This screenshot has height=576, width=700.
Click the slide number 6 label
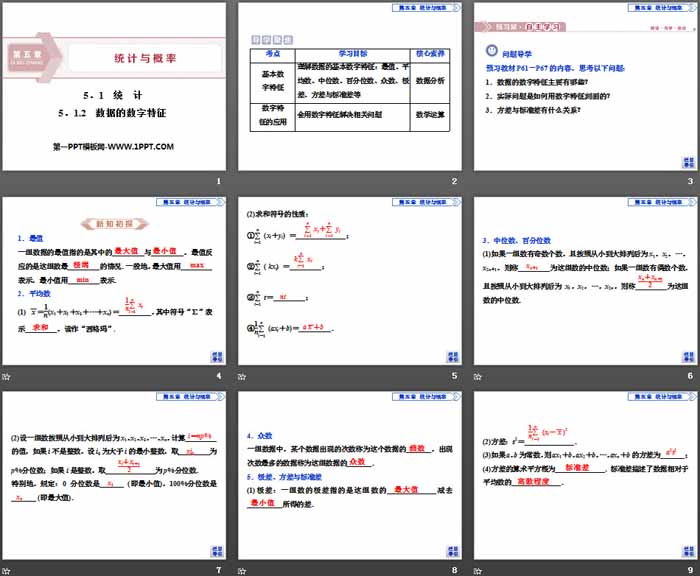pyautogui.click(x=689, y=376)
